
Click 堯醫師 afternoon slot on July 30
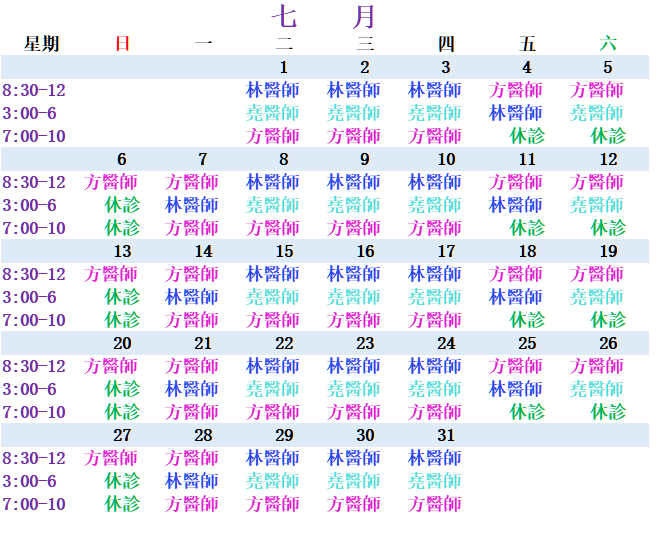coord(353,481)
